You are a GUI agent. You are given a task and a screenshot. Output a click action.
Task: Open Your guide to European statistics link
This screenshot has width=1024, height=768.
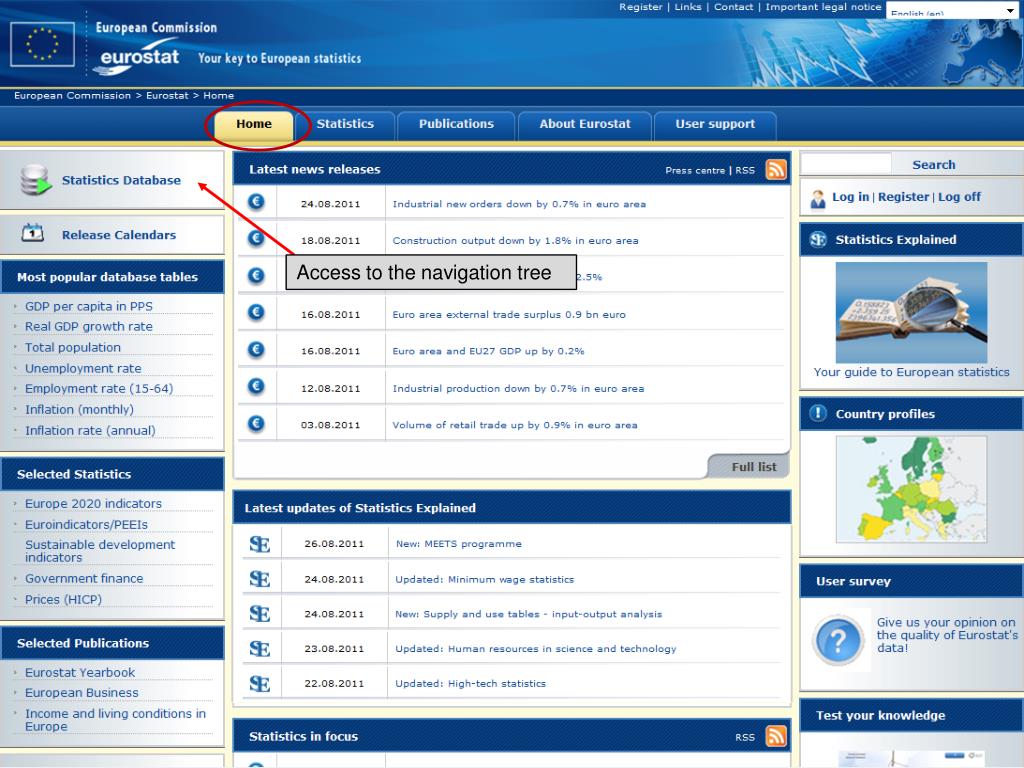point(911,372)
